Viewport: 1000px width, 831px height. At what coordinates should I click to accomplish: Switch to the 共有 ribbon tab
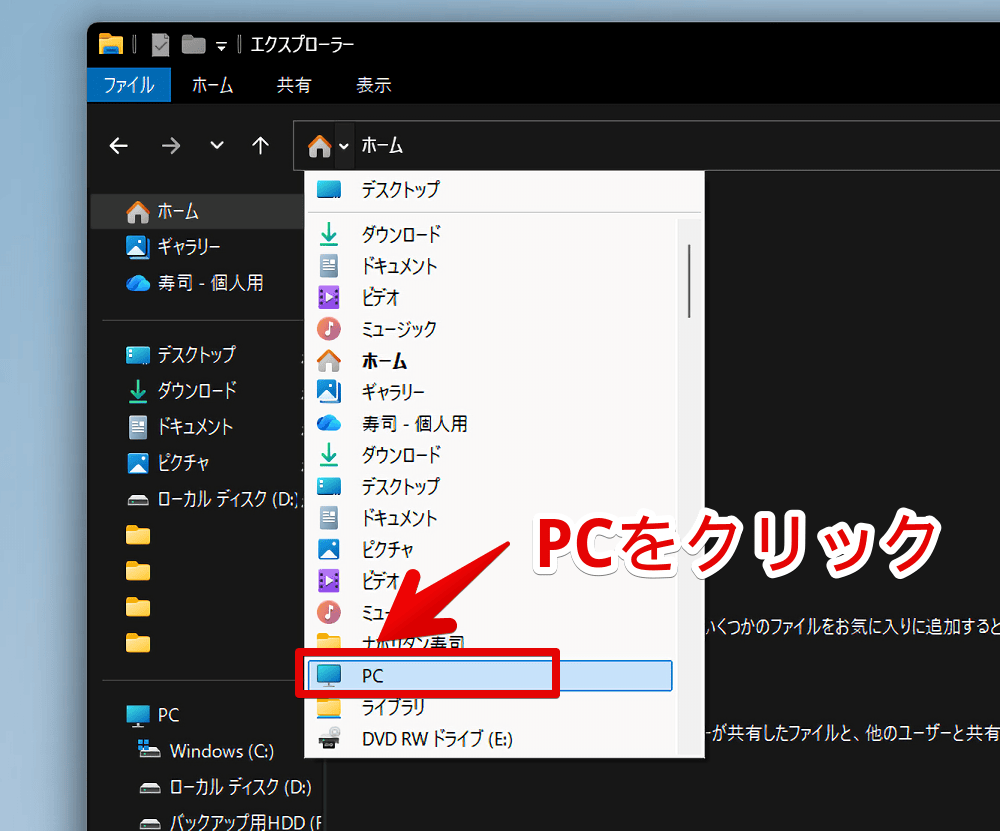294,85
